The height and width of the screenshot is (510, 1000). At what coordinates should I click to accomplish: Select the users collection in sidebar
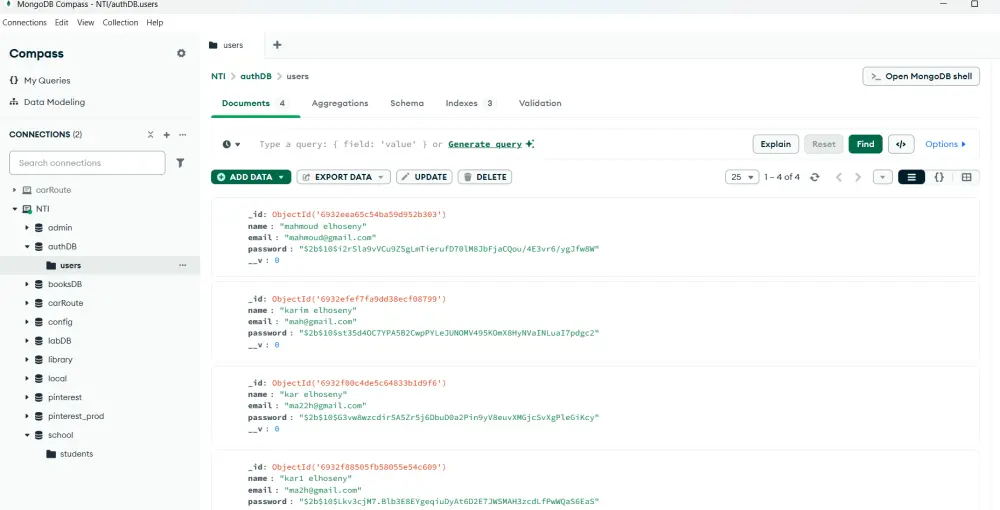click(70, 265)
